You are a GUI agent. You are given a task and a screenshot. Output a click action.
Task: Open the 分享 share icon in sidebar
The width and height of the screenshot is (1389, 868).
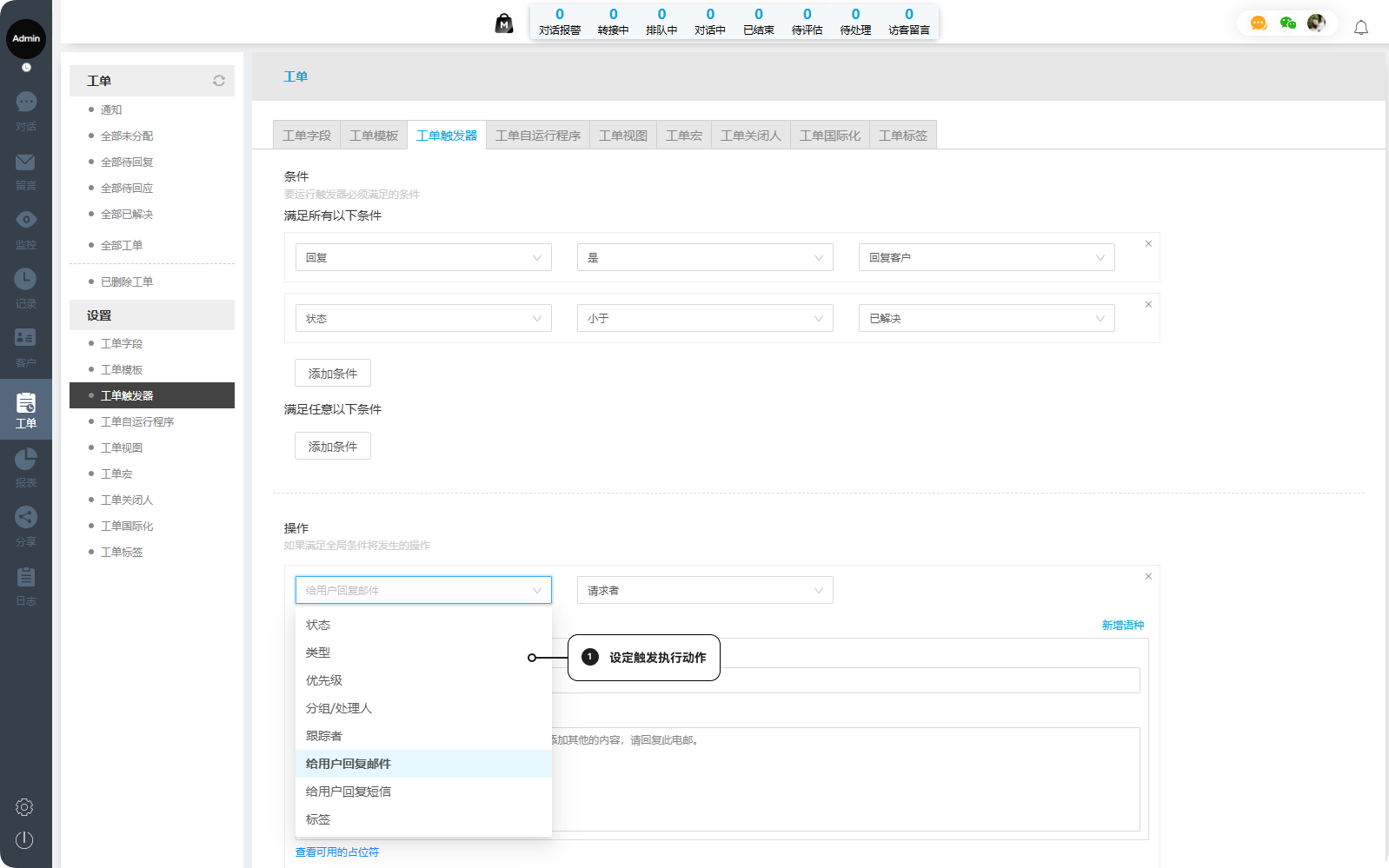pos(26,518)
